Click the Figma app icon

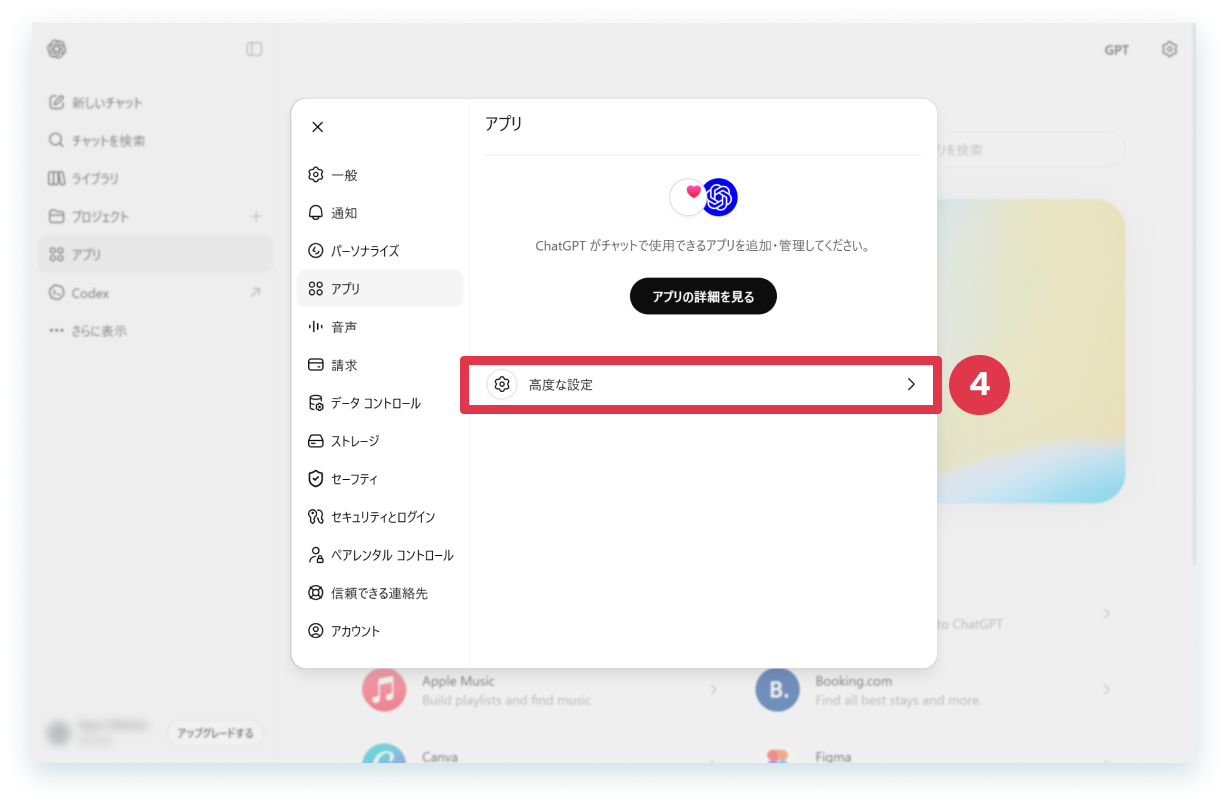777,756
